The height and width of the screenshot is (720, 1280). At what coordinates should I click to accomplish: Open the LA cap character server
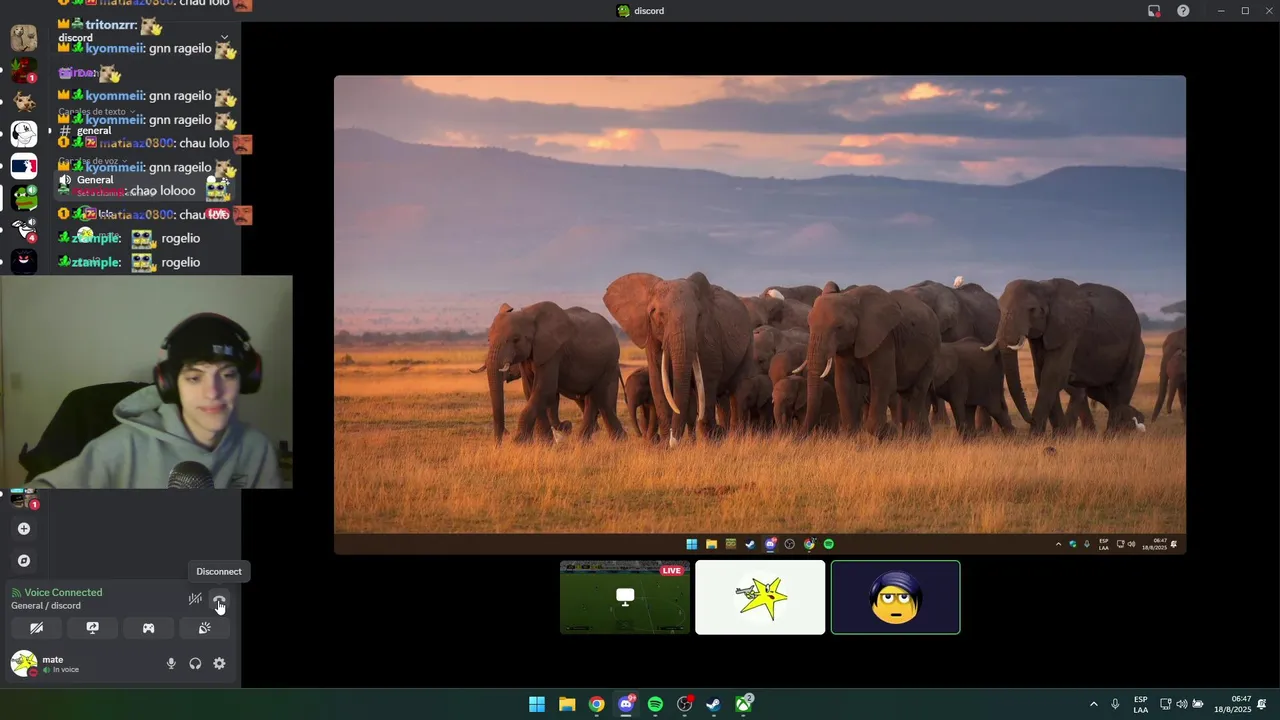click(x=24, y=134)
